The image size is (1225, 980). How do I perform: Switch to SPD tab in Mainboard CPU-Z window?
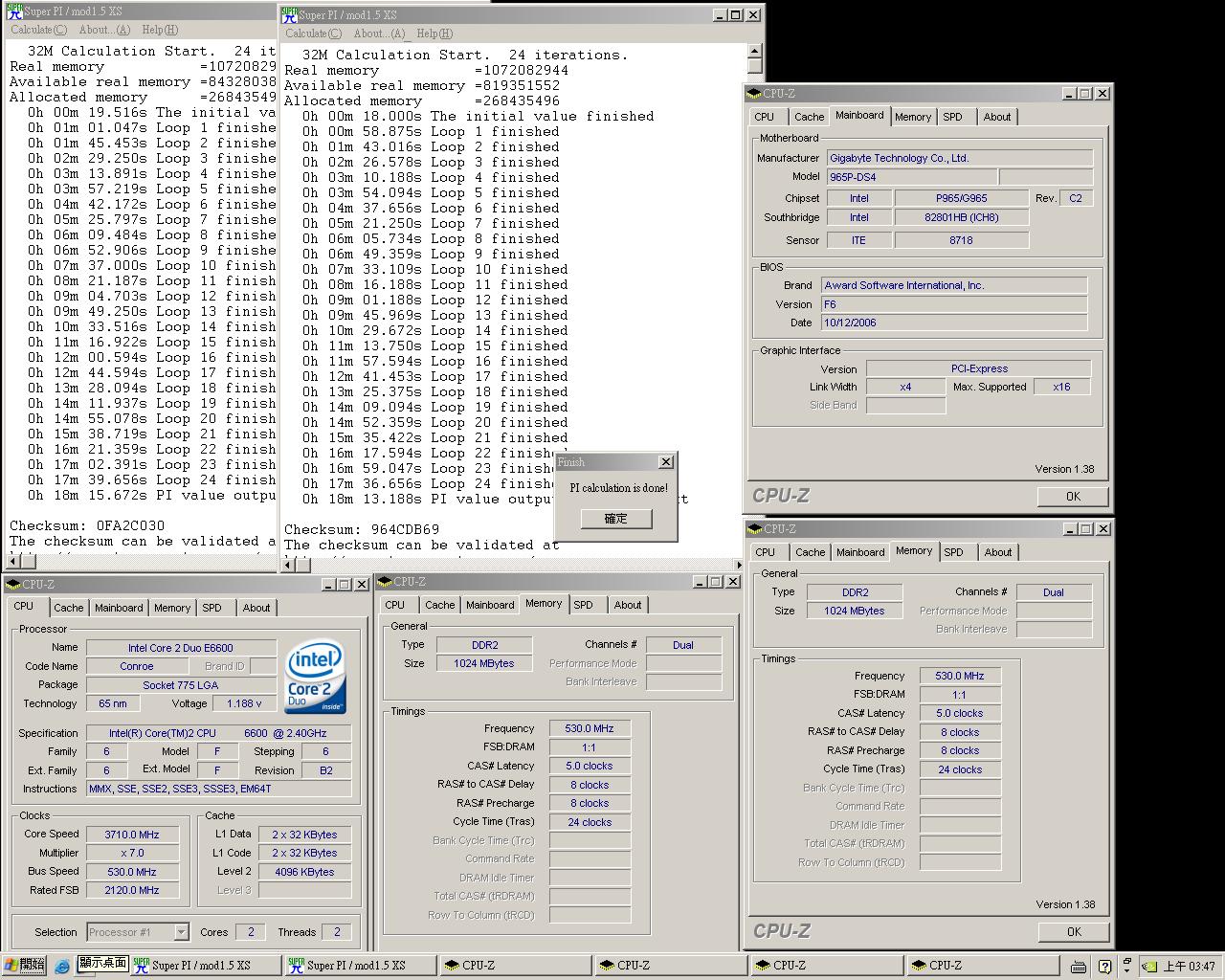(952, 117)
